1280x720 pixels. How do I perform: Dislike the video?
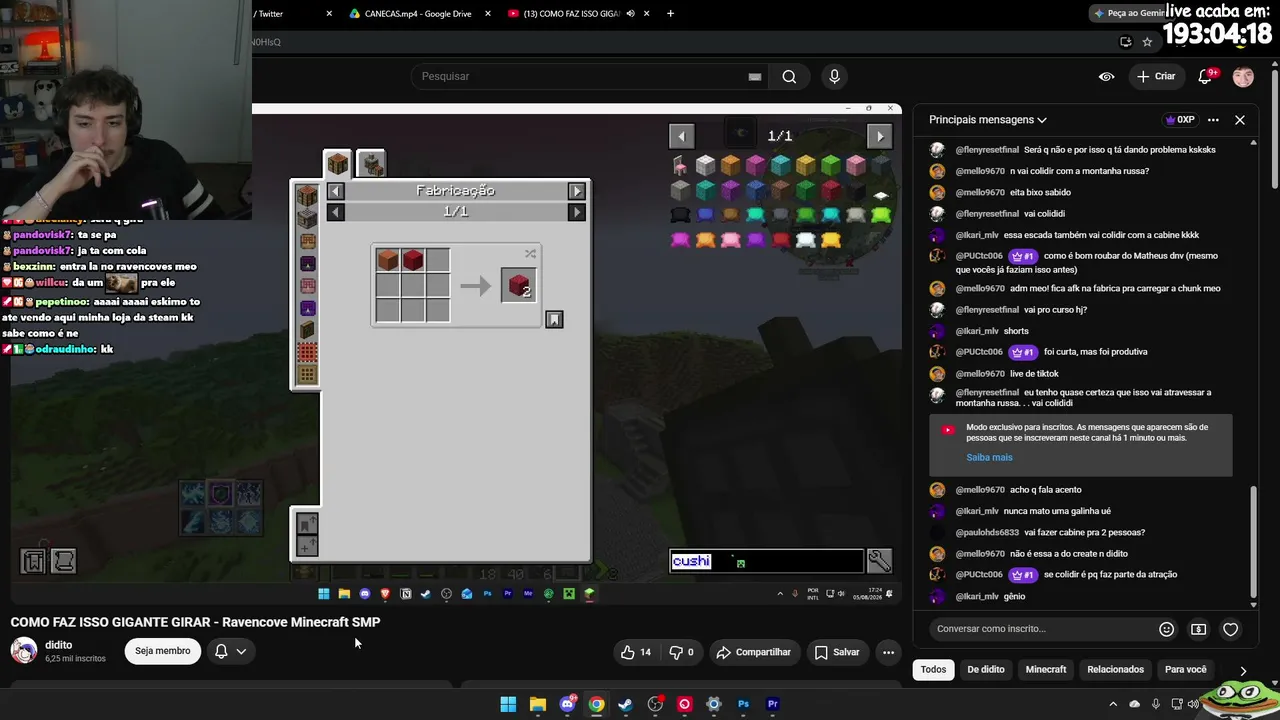pyautogui.click(x=682, y=652)
